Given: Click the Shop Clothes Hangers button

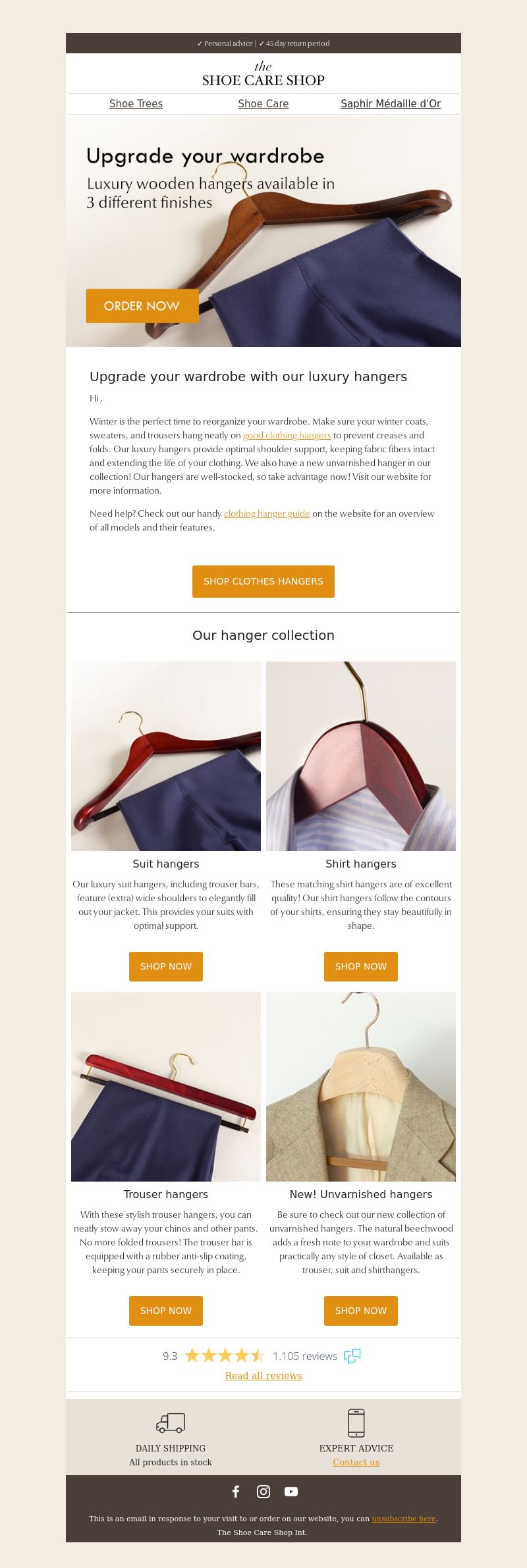Looking at the screenshot, I should click(263, 581).
